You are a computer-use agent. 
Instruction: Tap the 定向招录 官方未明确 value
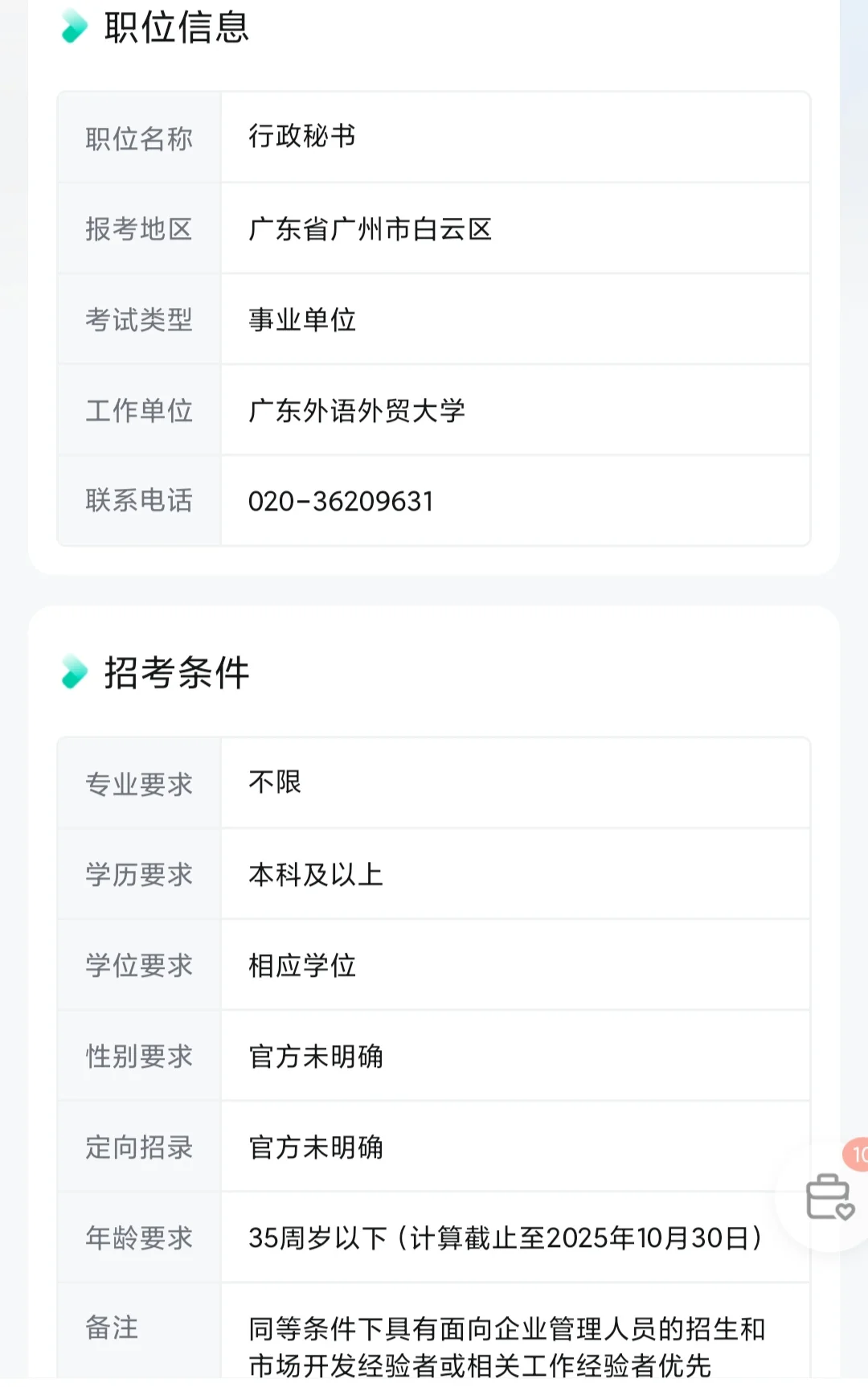point(316,1147)
